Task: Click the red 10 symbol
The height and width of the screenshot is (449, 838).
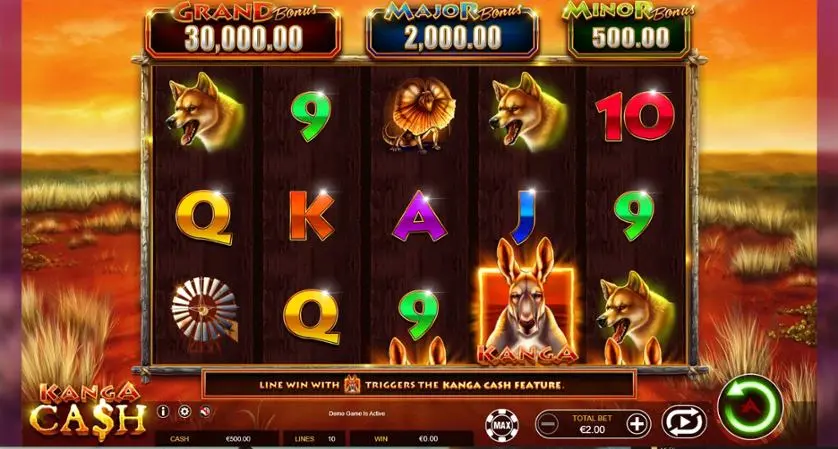Action: point(635,115)
